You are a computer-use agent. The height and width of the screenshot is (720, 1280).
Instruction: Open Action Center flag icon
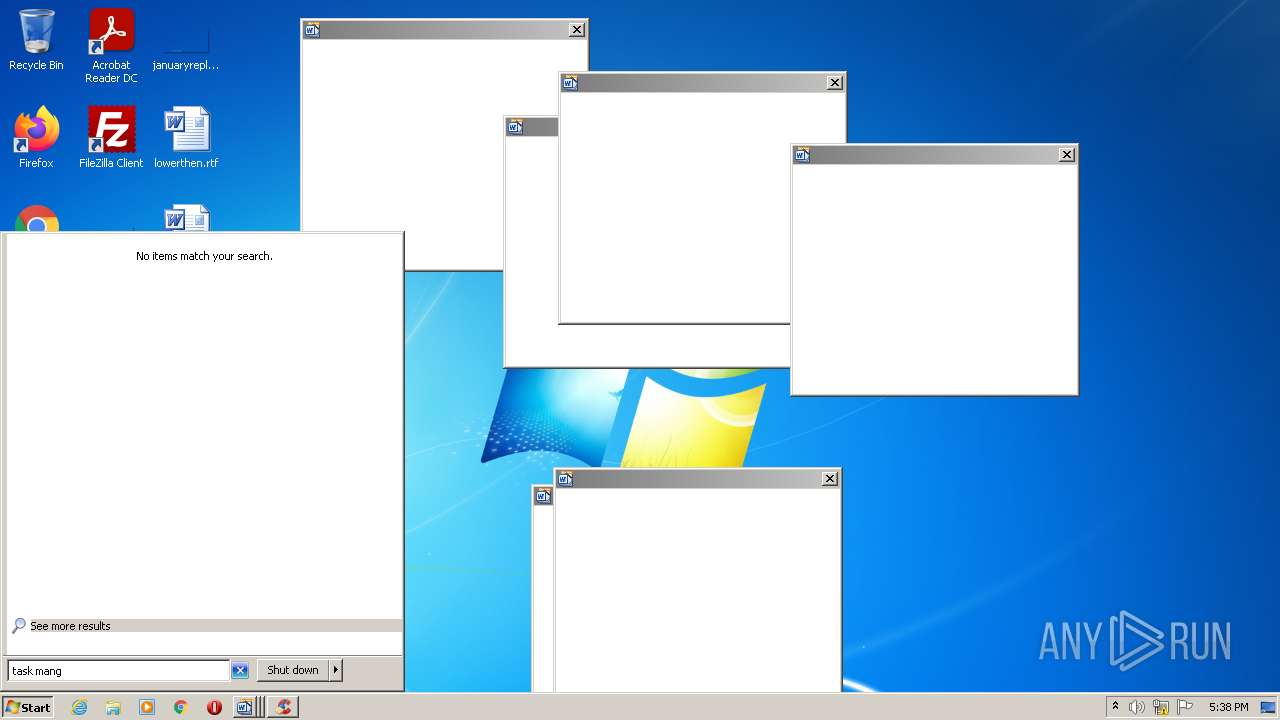pos(1185,707)
